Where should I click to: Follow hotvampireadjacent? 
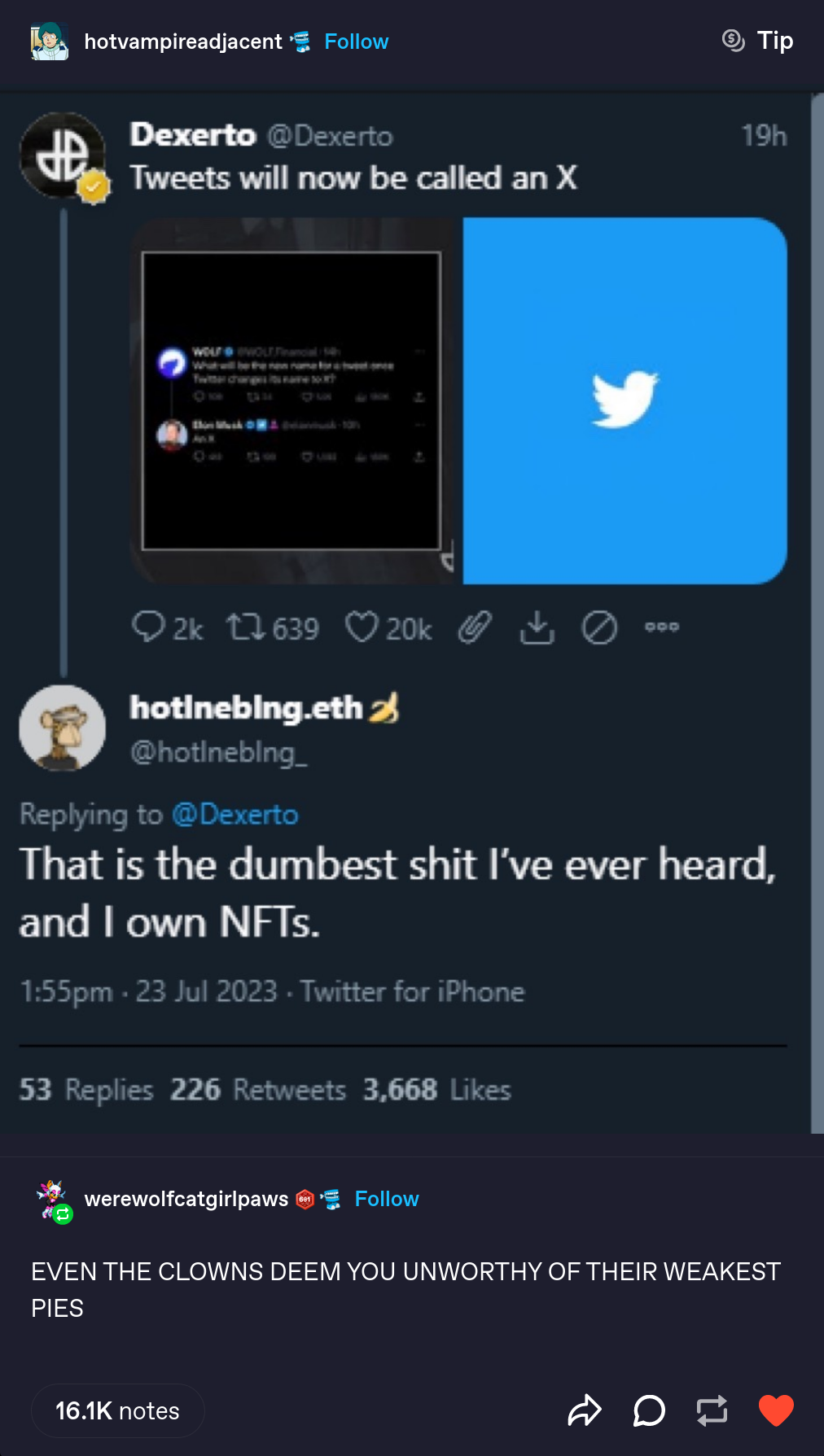tap(356, 42)
